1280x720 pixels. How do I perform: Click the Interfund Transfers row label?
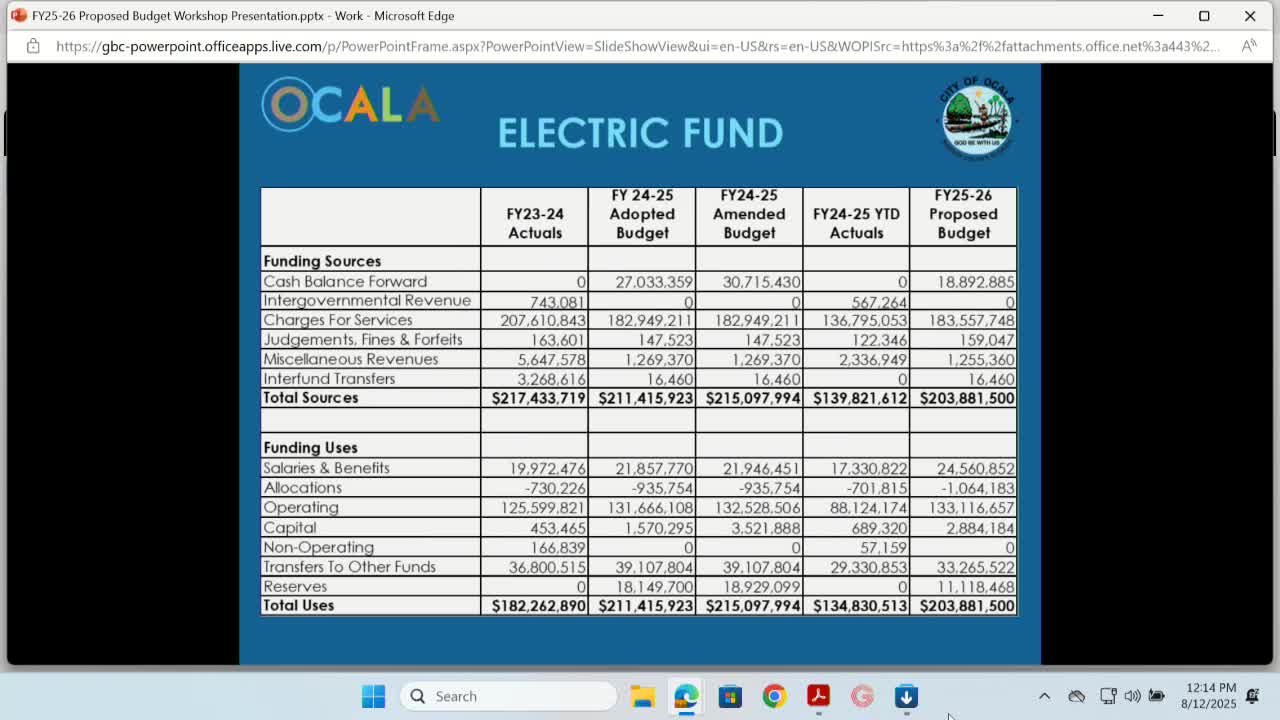pos(329,379)
